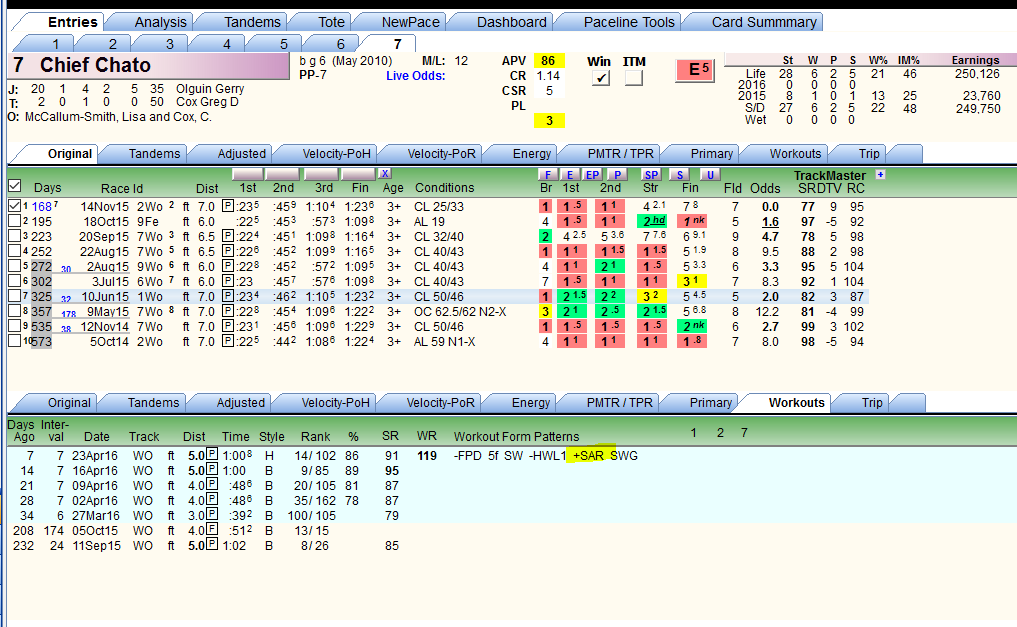The height and width of the screenshot is (627, 1017).
Task: Check the 18Oct15 paceline row checkbox
Action: (x=14, y=221)
